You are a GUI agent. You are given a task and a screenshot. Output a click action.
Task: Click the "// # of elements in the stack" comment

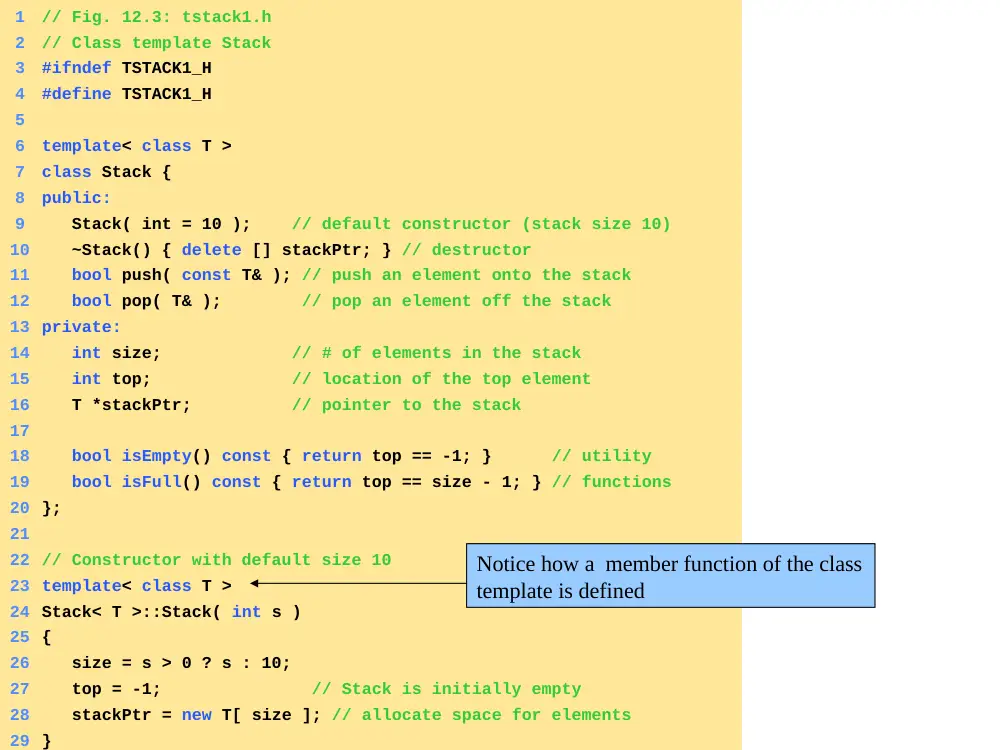click(437, 353)
